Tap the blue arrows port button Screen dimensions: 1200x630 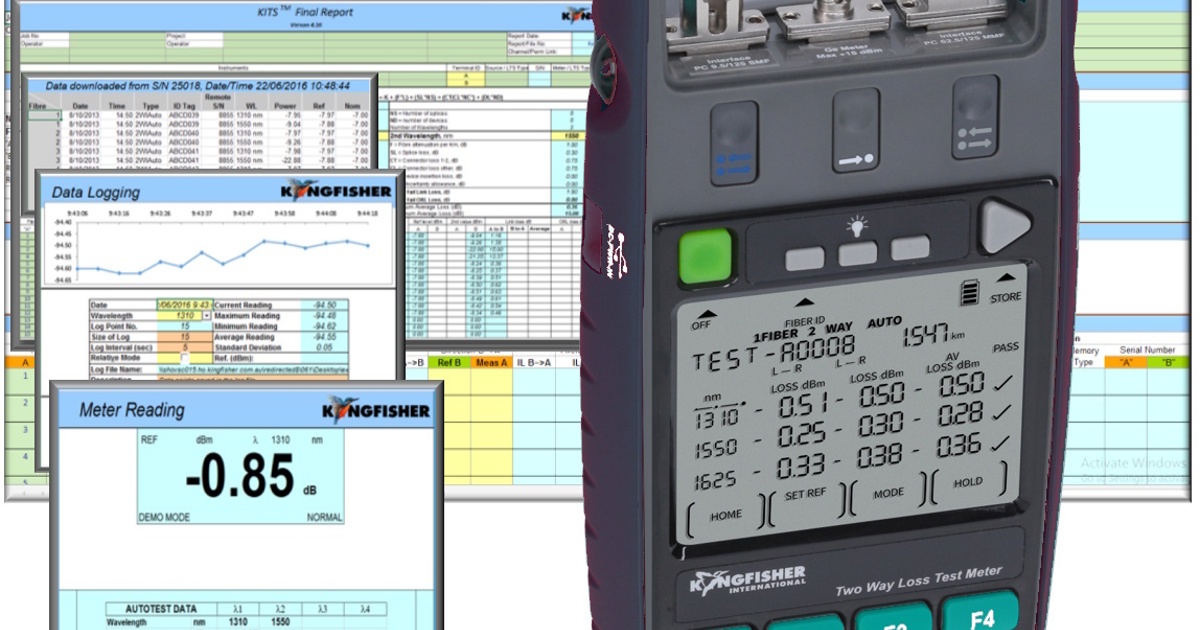(735, 145)
